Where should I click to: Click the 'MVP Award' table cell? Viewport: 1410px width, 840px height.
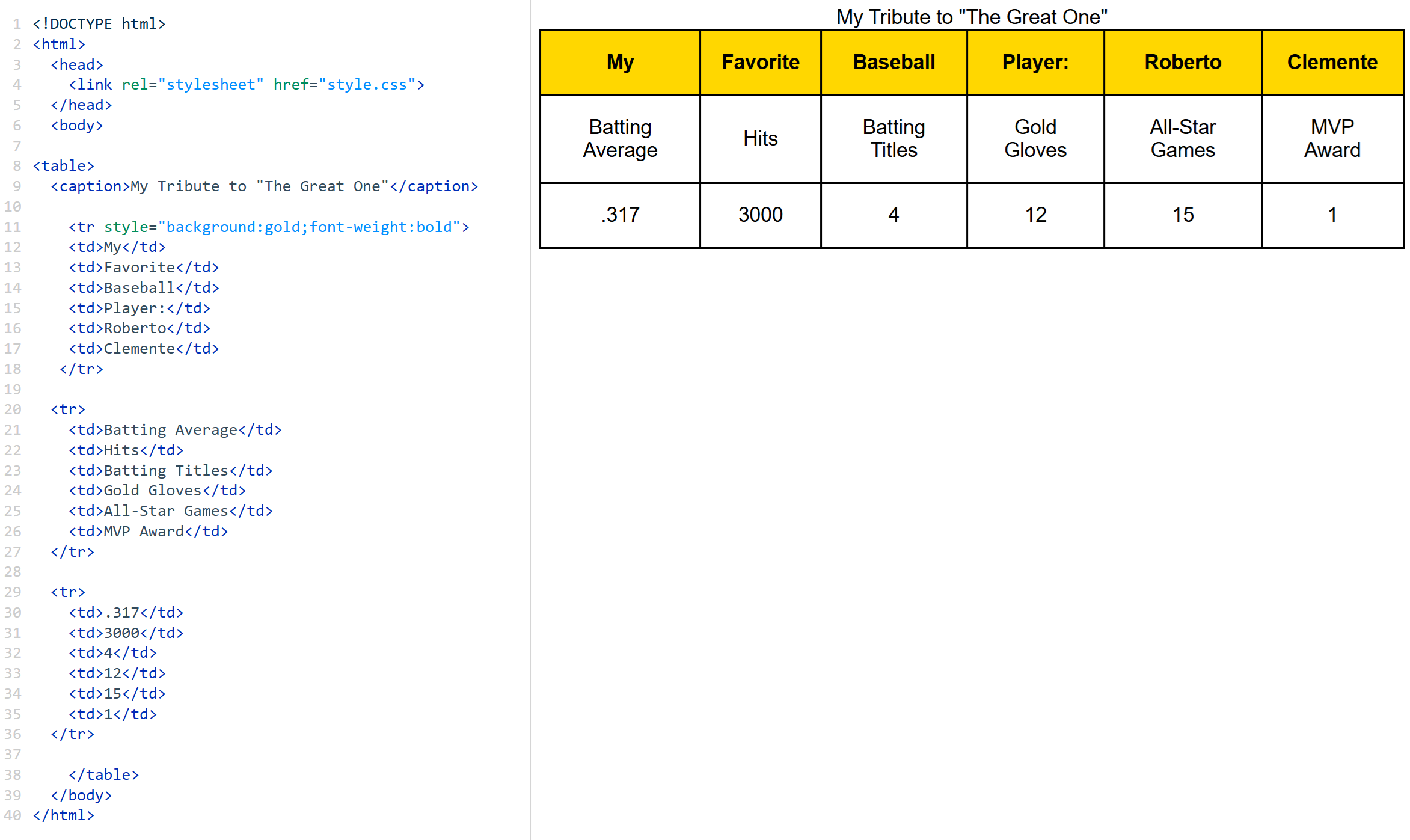[x=1332, y=139]
